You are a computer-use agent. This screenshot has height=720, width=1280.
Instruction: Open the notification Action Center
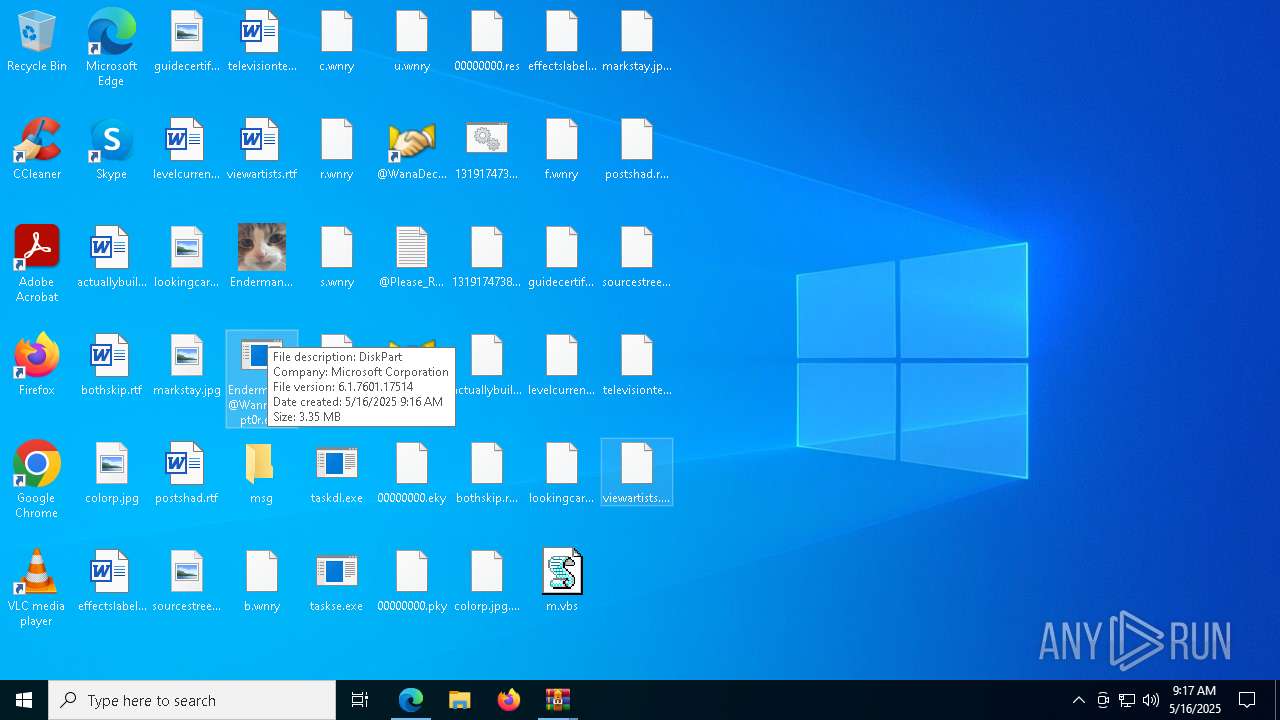[x=1248, y=700]
